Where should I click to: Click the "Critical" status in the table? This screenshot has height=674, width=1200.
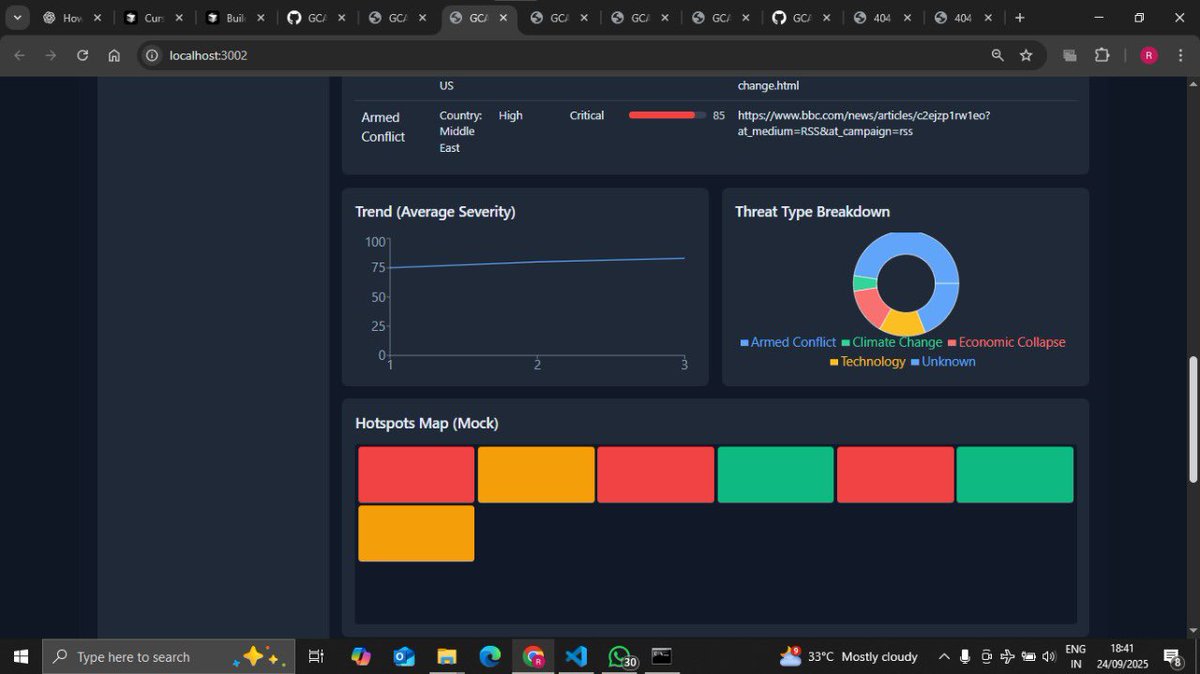click(587, 115)
